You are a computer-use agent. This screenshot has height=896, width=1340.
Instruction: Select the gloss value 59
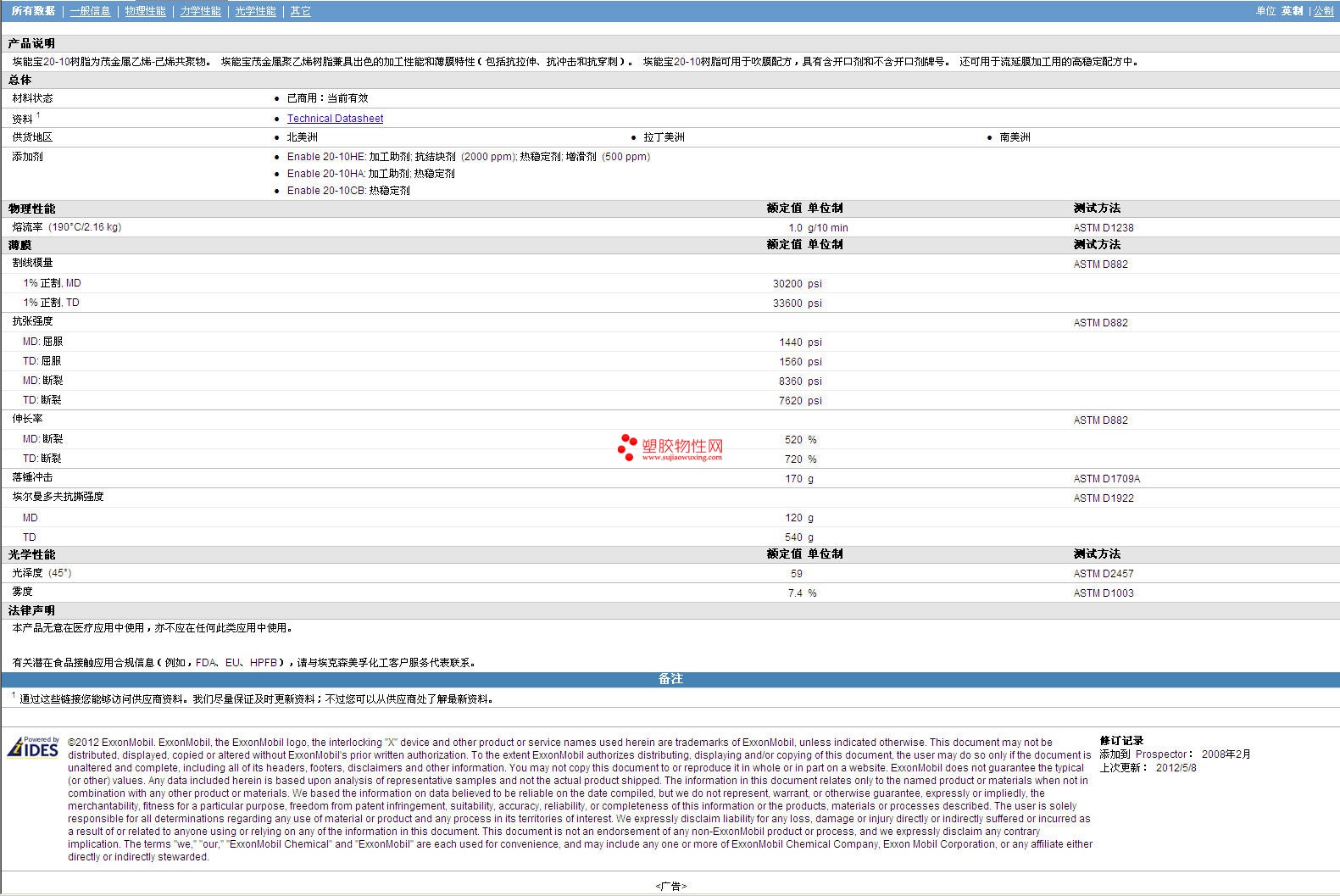click(796, 574)
